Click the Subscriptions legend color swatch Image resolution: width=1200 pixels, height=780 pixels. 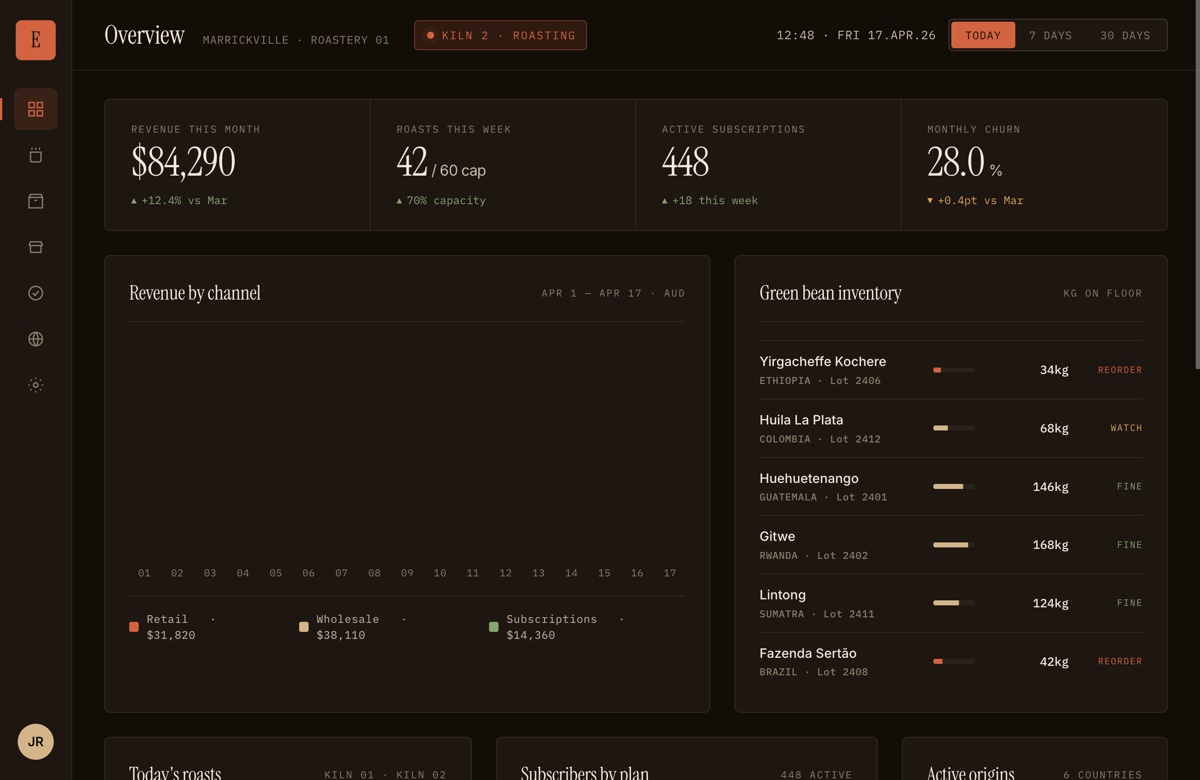pyautogui.click(x=493, y=627)
